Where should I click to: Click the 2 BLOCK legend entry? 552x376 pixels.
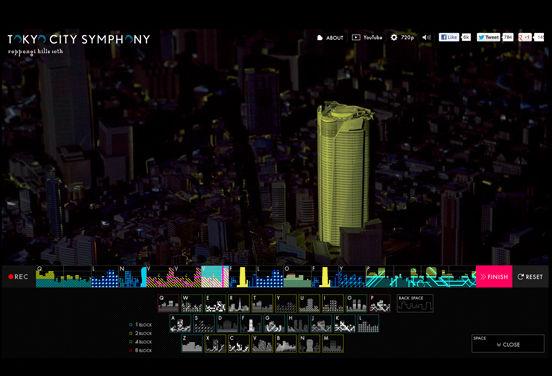point(140,333)
